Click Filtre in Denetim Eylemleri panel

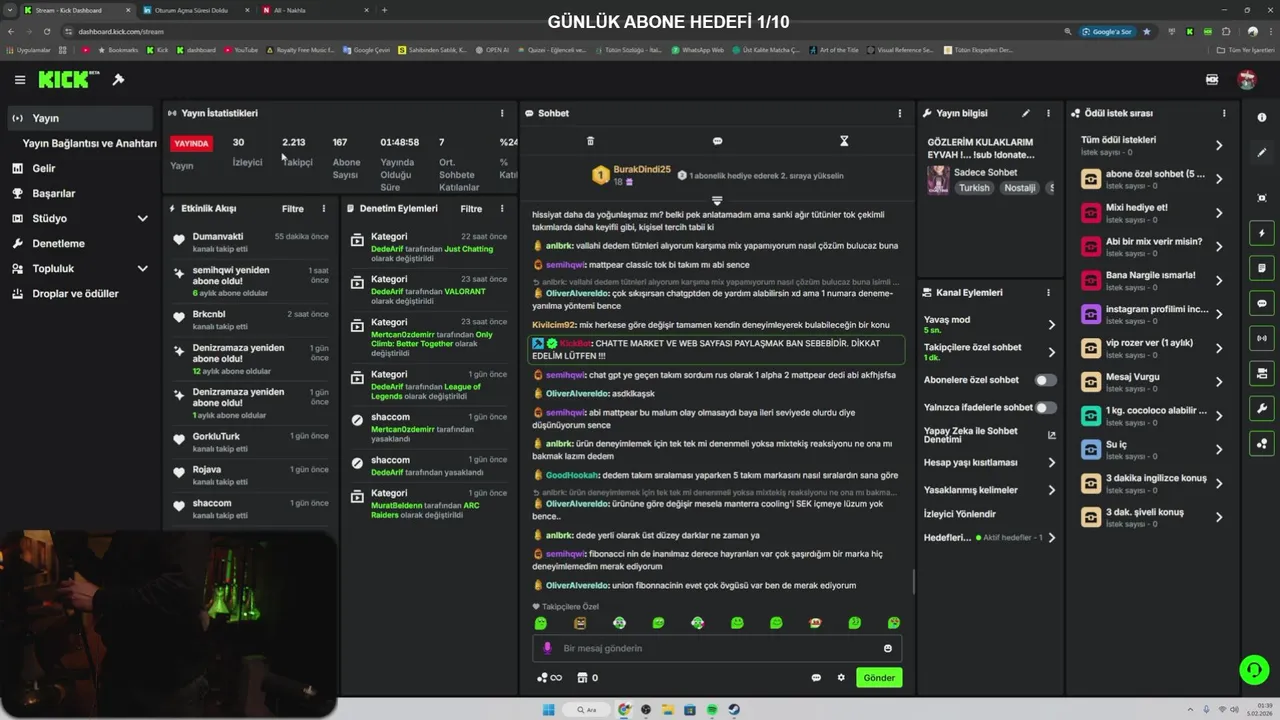471,208
